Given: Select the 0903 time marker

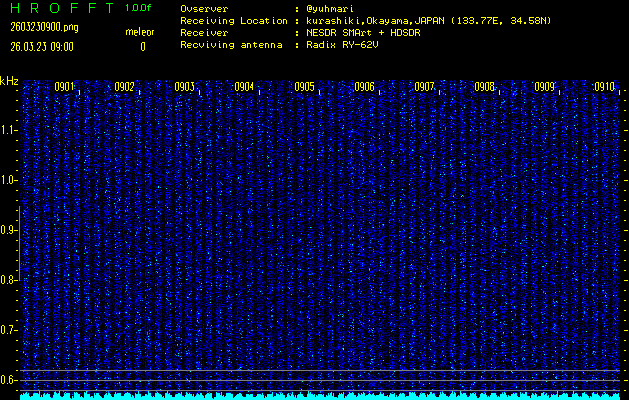Looking at the screenshot, I should click(184, 87).
